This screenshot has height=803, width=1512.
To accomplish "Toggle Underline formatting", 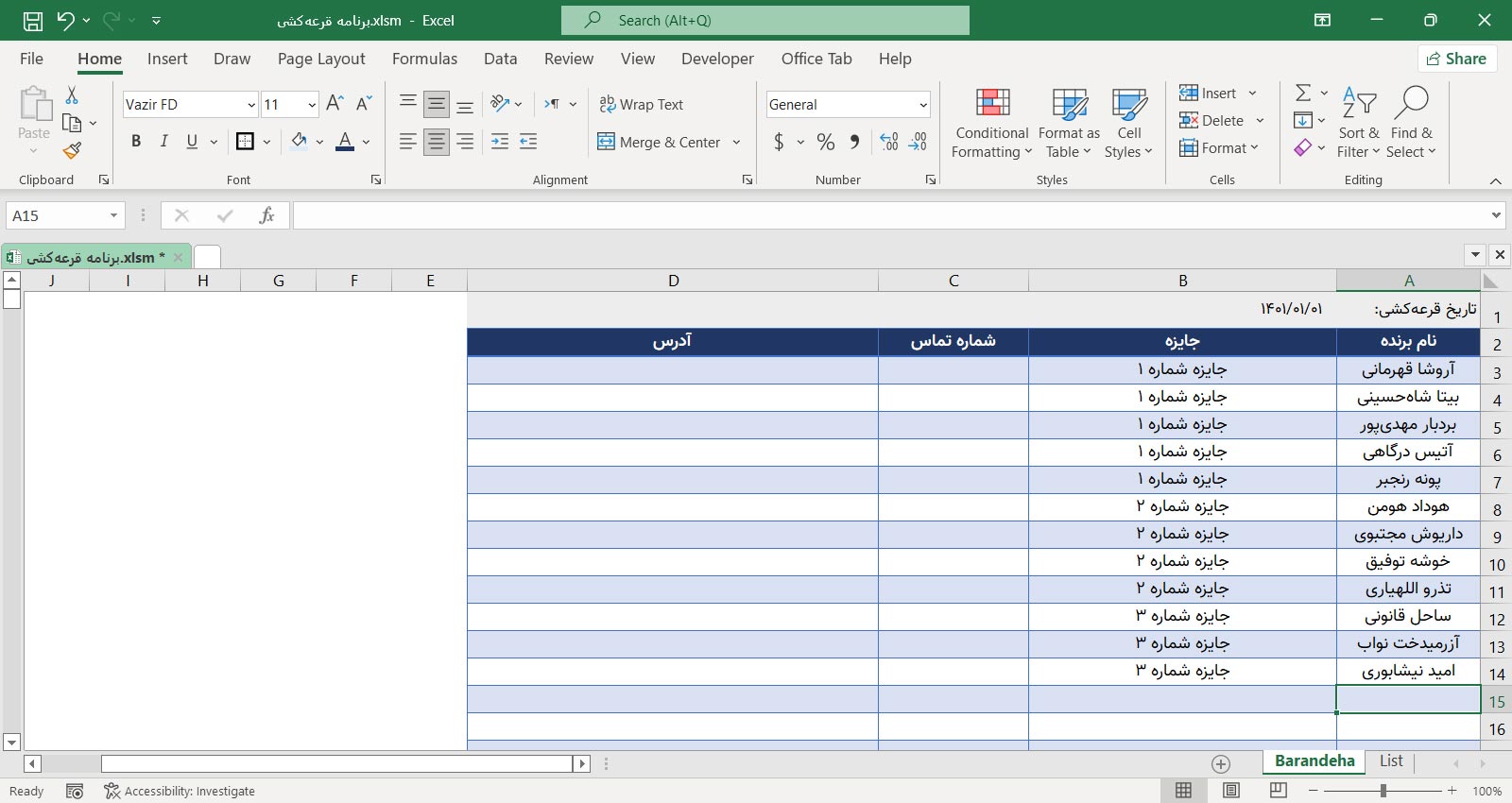I will 192,142.
